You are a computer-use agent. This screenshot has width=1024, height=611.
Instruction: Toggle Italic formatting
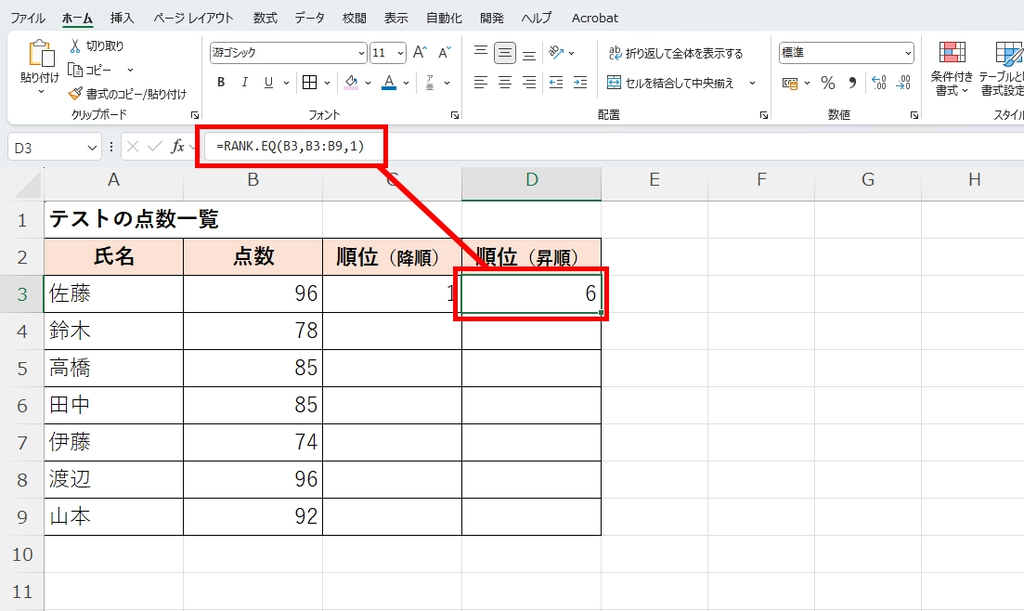[x=244, y=83]
